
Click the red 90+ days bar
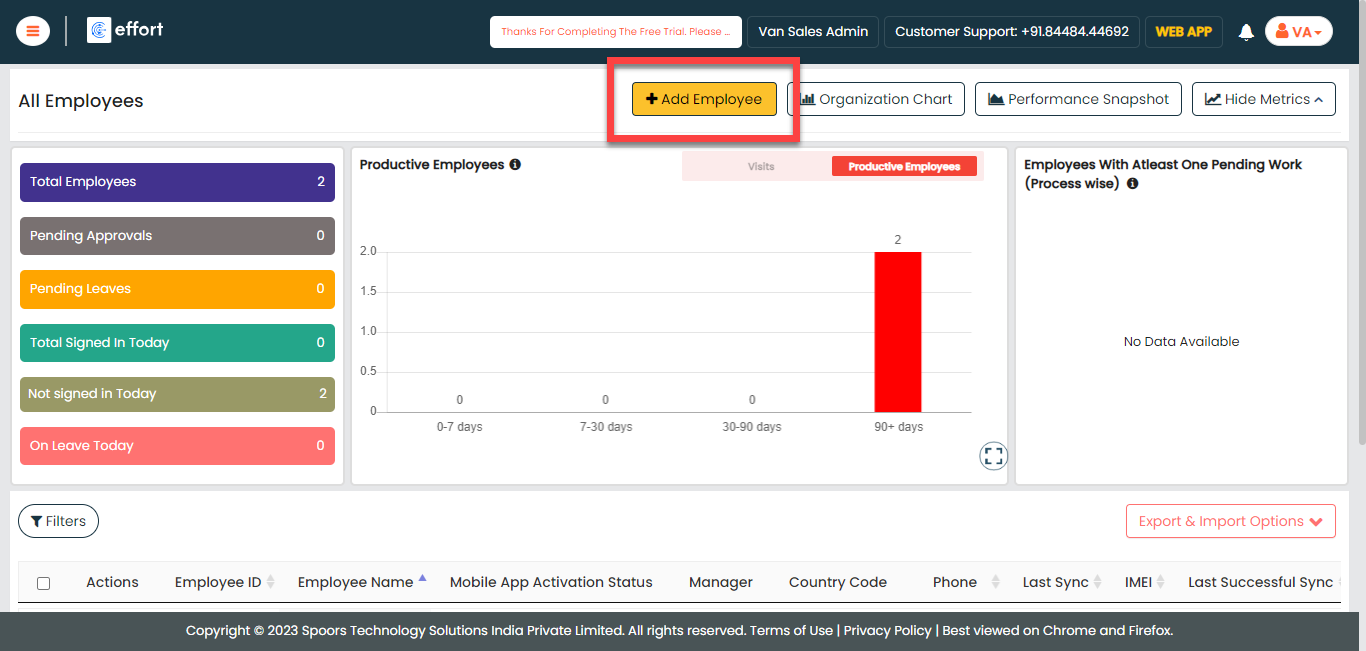tap(898, 331)
